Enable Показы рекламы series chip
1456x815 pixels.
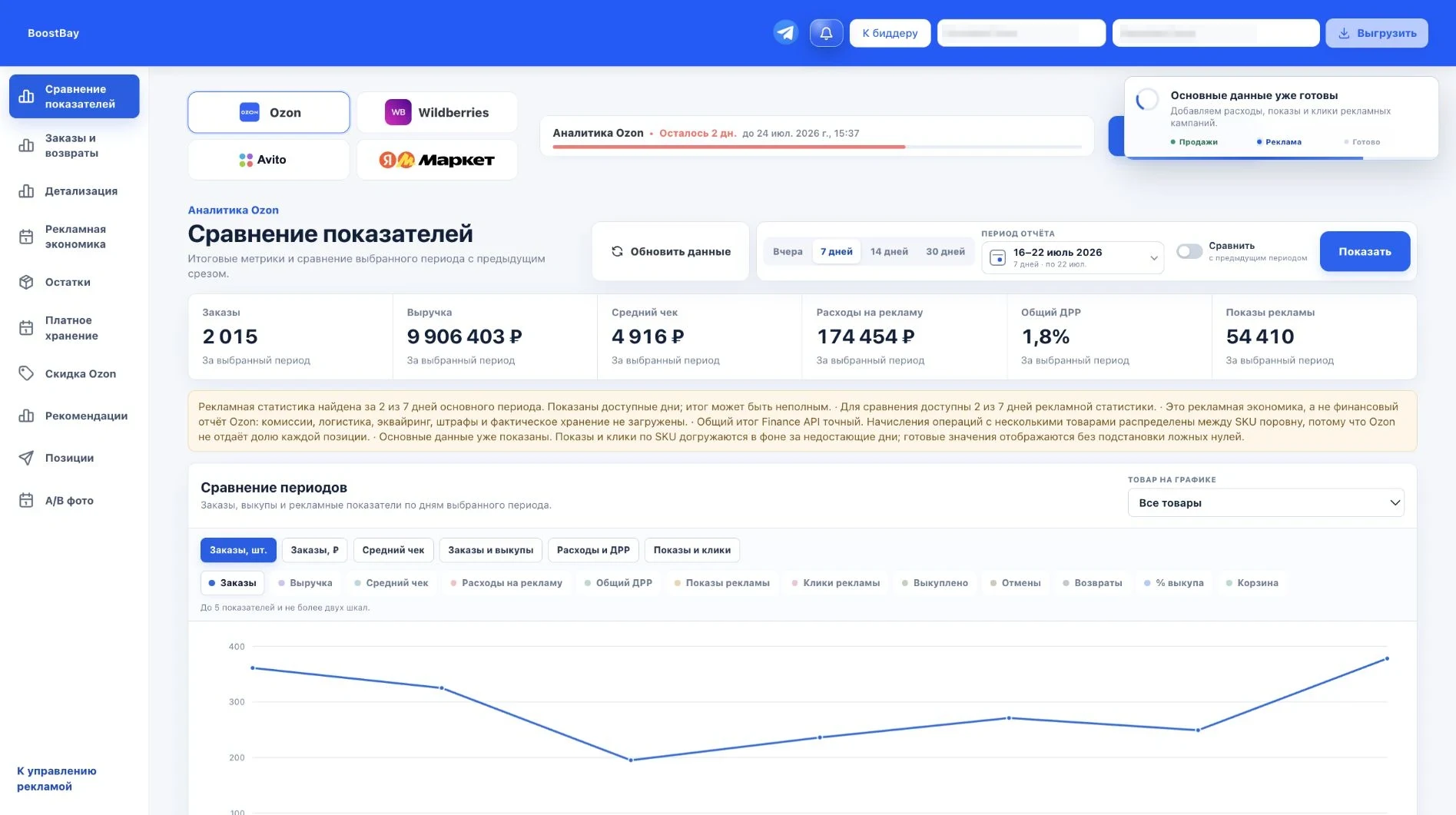pyautogui.click(x=721, y=583)
